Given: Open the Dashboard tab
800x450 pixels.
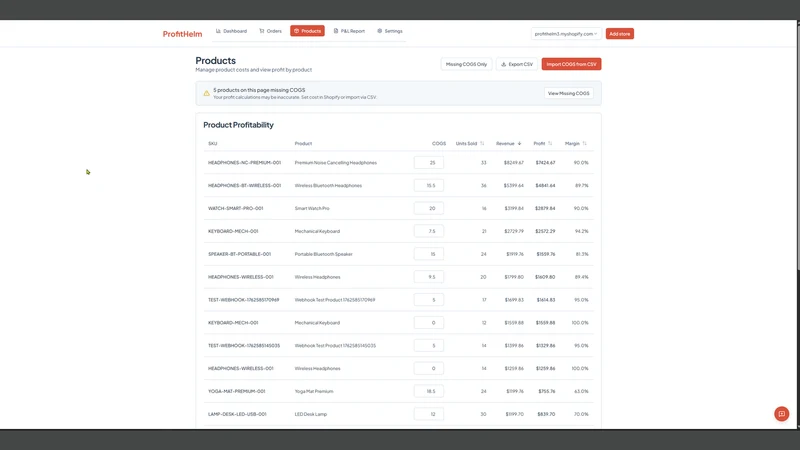Looking at the screenshot, I should point(231,31).
